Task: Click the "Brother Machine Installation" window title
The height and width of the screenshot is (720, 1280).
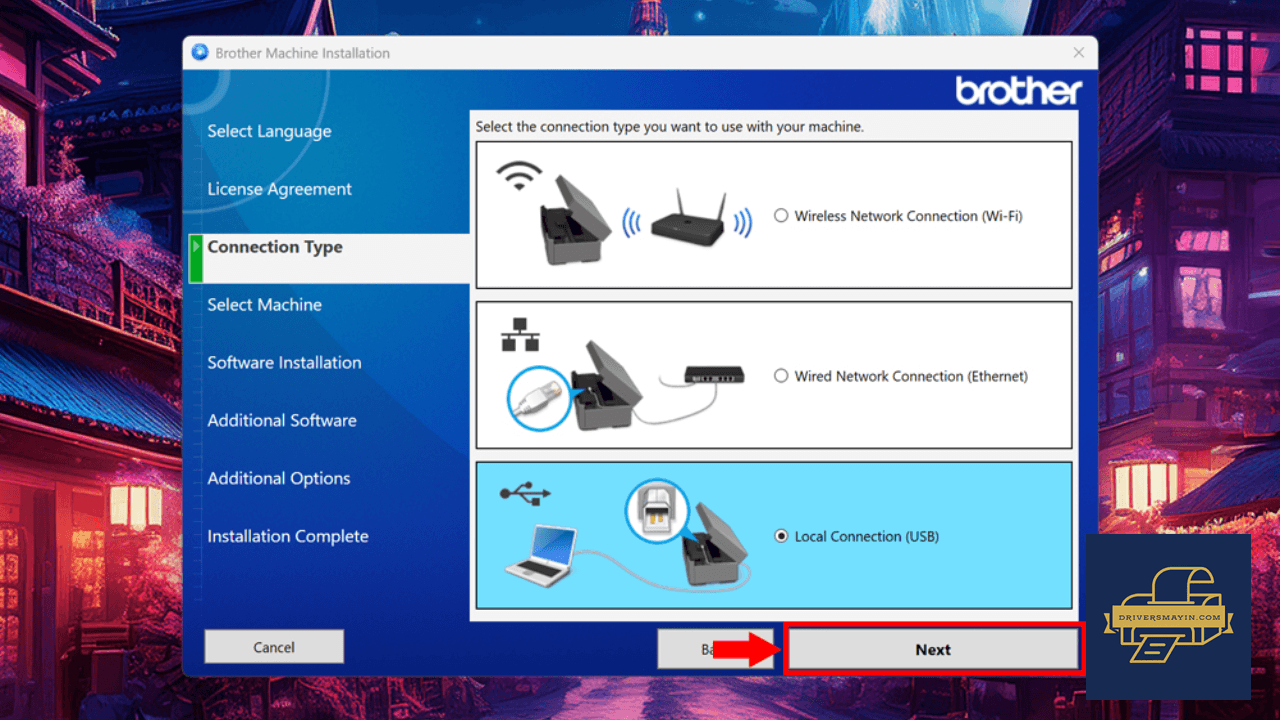Action: pyautogui.click(x=303, y=53)
